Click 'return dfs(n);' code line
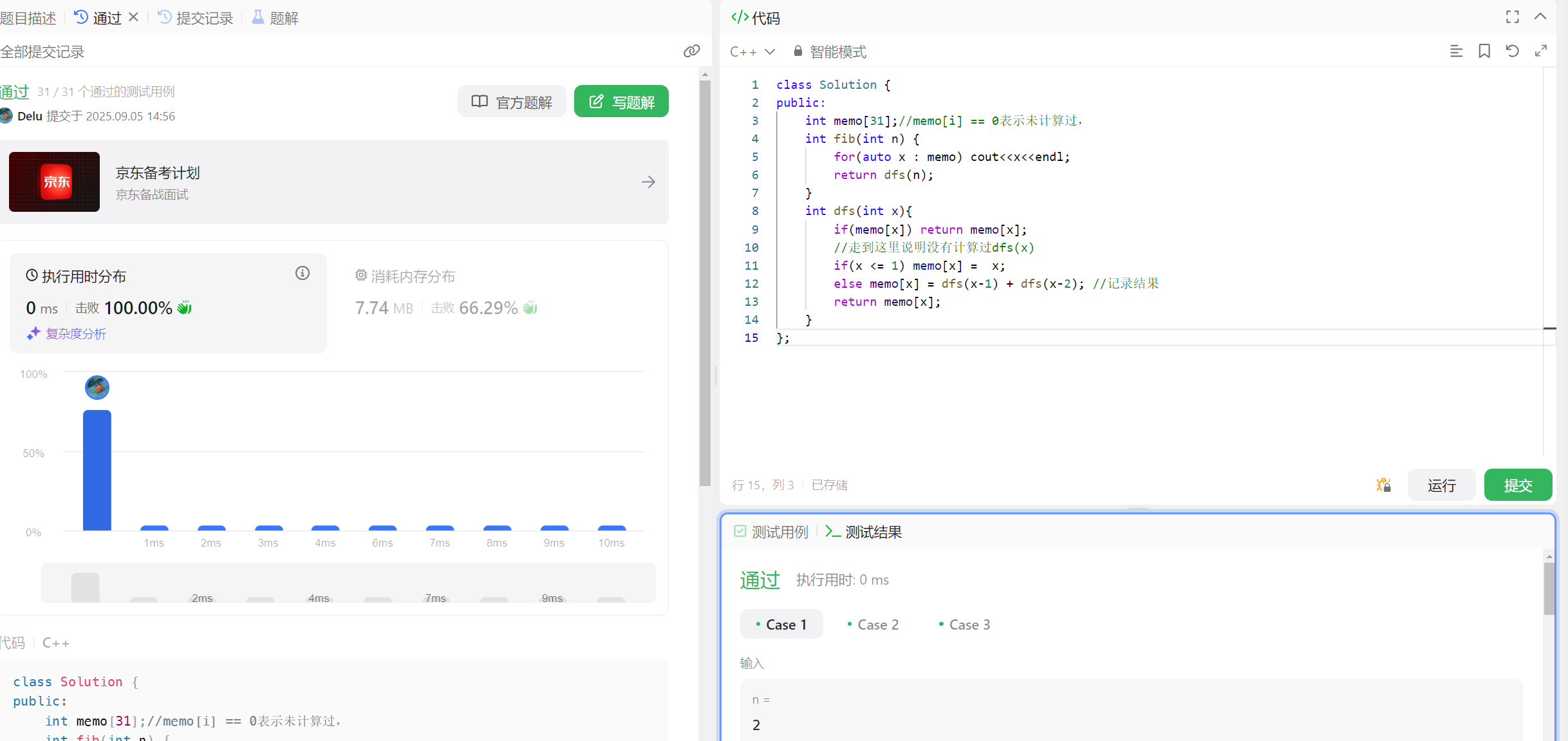The image size is (1568, 741). (884, 175)
